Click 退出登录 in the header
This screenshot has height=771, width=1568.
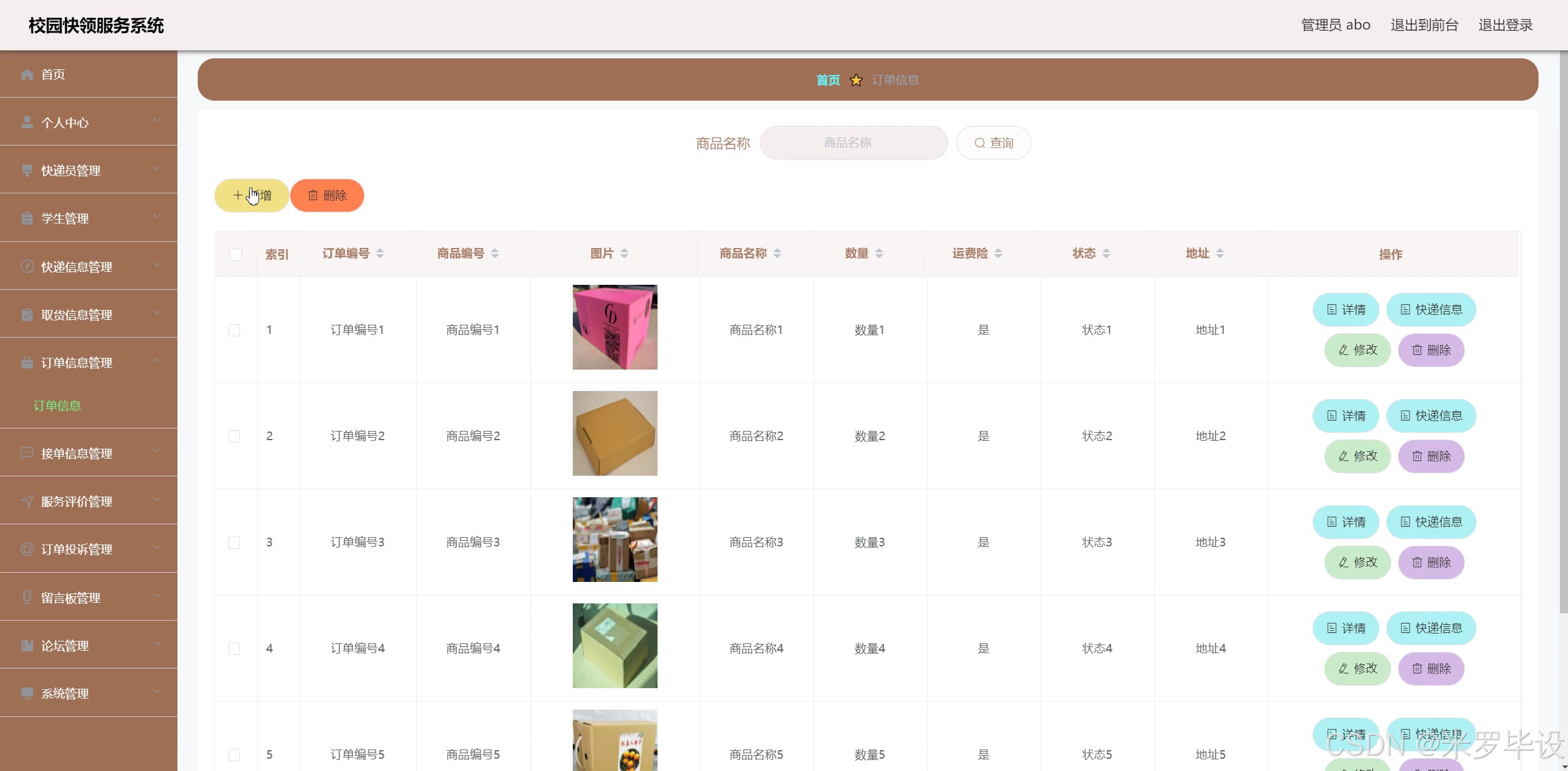coord(1505,25)
